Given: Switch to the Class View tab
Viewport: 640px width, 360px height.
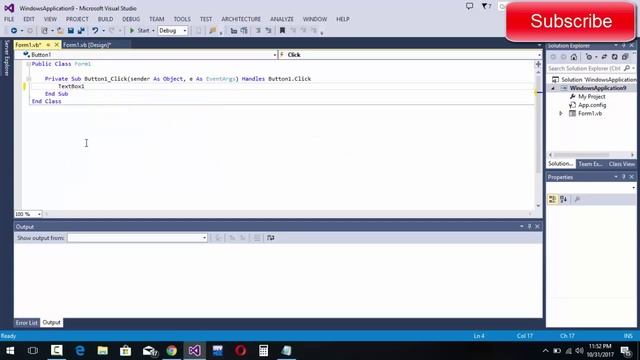Looking at the screenshot, I should (x=622, y=164).
